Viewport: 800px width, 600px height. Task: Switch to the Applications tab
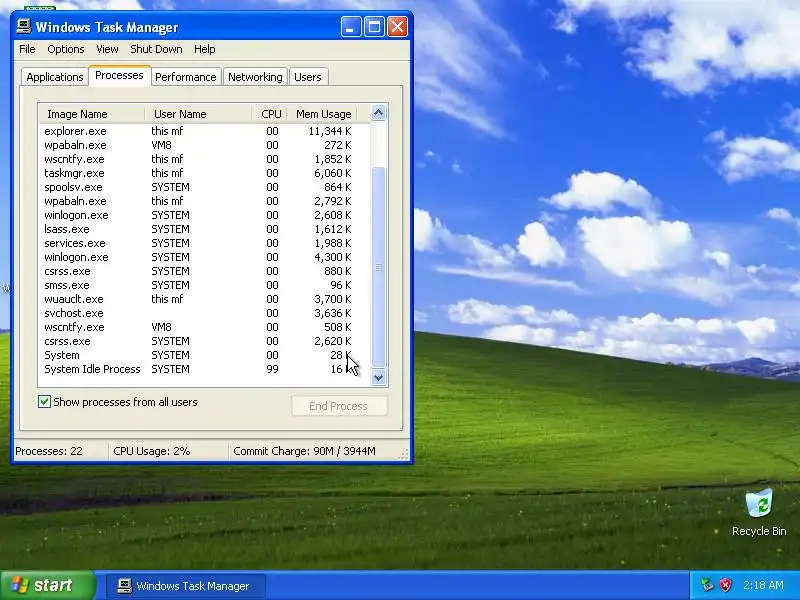(x=55, y=77)
